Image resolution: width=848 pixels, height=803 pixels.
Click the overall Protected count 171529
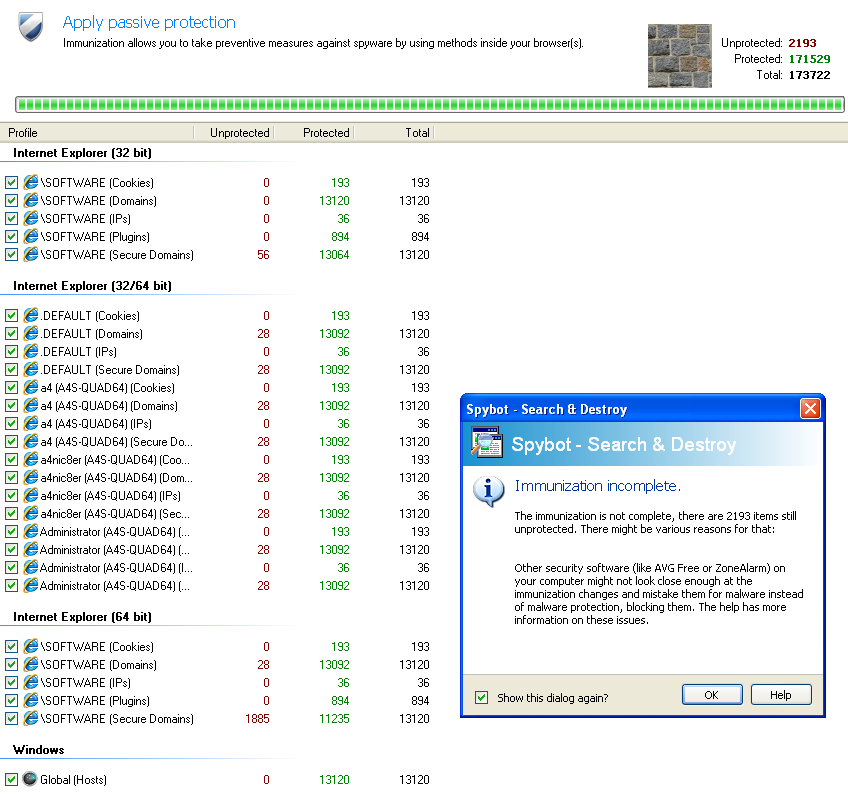(810, 59)
